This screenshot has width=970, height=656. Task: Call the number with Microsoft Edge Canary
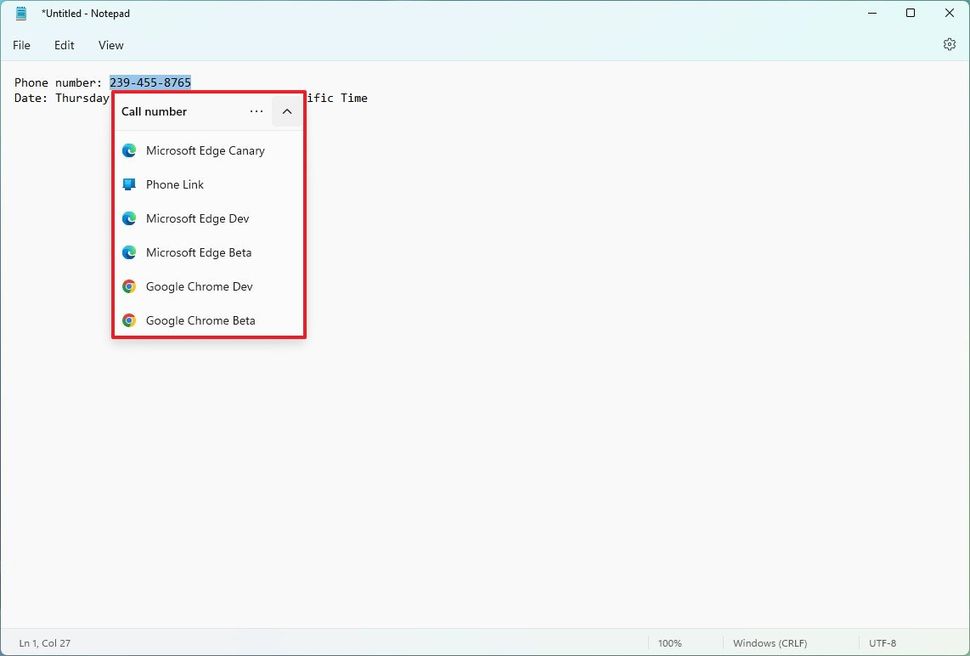204,150
